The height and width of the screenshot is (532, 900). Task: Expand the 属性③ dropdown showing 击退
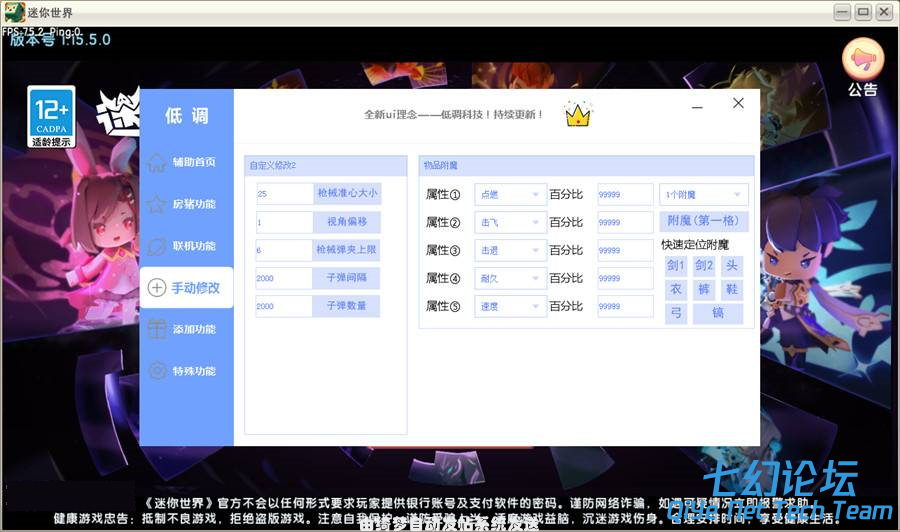pyautogui.click(x=510, y=250)
